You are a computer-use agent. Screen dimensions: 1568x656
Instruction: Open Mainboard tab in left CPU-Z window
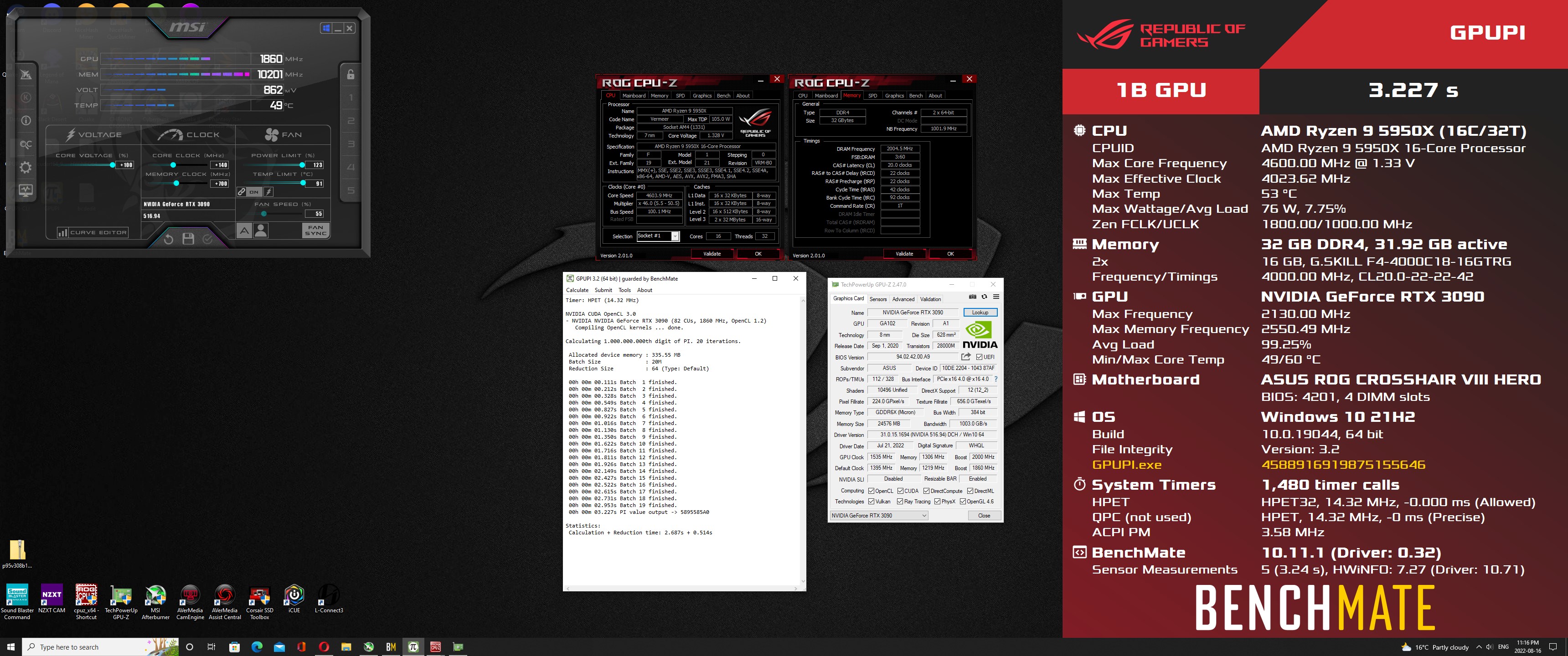[x=634, y=96]
